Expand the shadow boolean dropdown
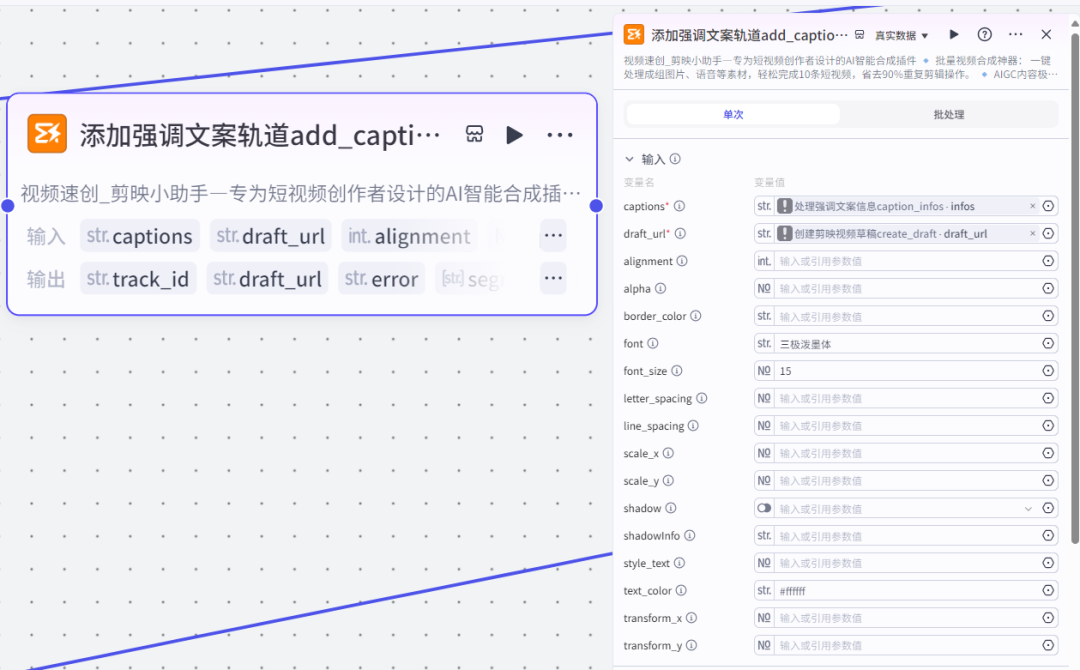 [1028, 509]
